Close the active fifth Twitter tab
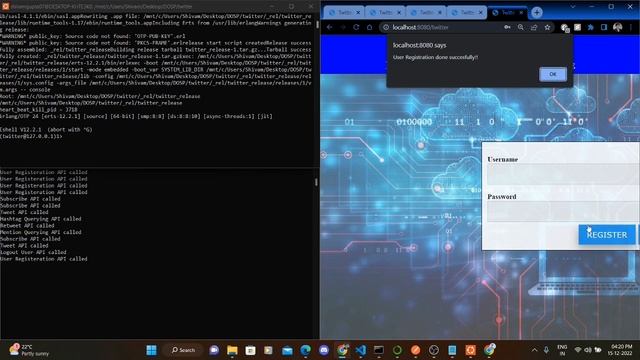 (521, 13)
